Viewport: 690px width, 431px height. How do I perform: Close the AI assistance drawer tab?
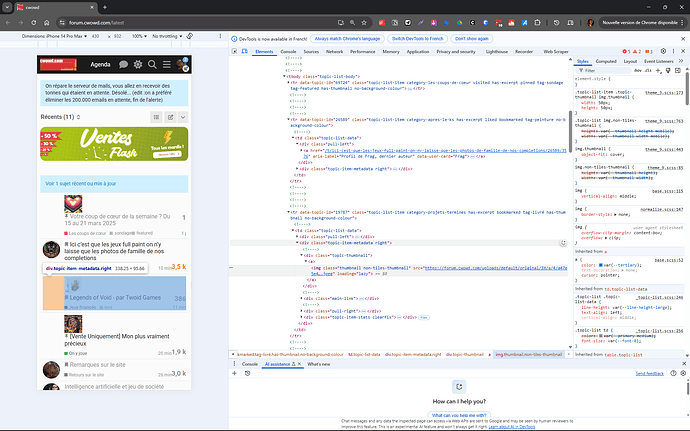(x=299, y=364)
